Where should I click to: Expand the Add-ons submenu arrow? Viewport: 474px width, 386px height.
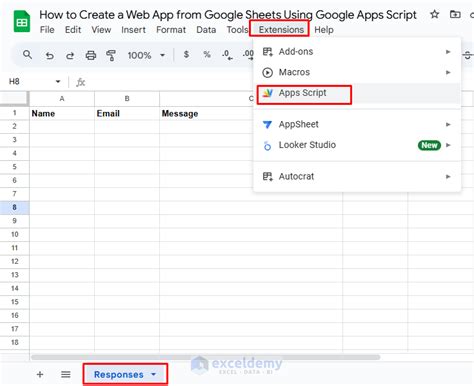tap(448, 52)
